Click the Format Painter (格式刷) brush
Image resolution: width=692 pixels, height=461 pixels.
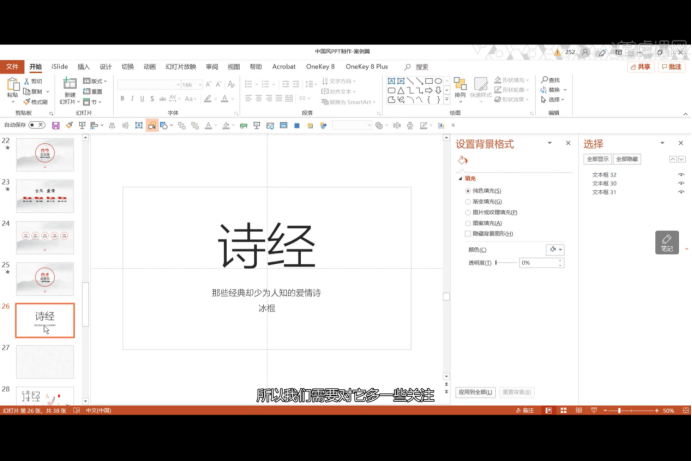point(27,102)
